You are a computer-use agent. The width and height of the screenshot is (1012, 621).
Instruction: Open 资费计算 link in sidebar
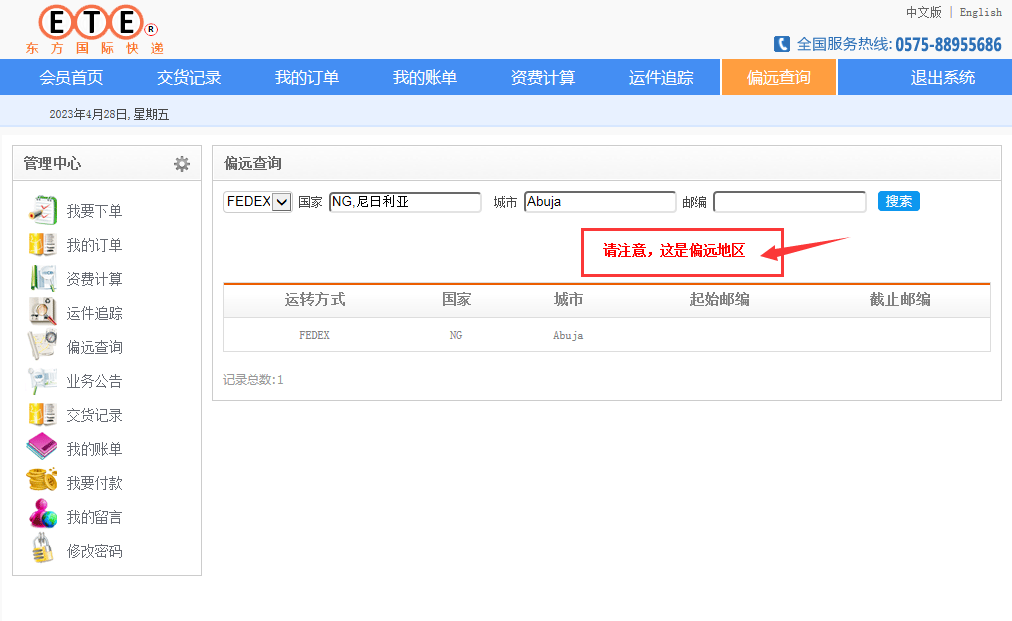94,280
